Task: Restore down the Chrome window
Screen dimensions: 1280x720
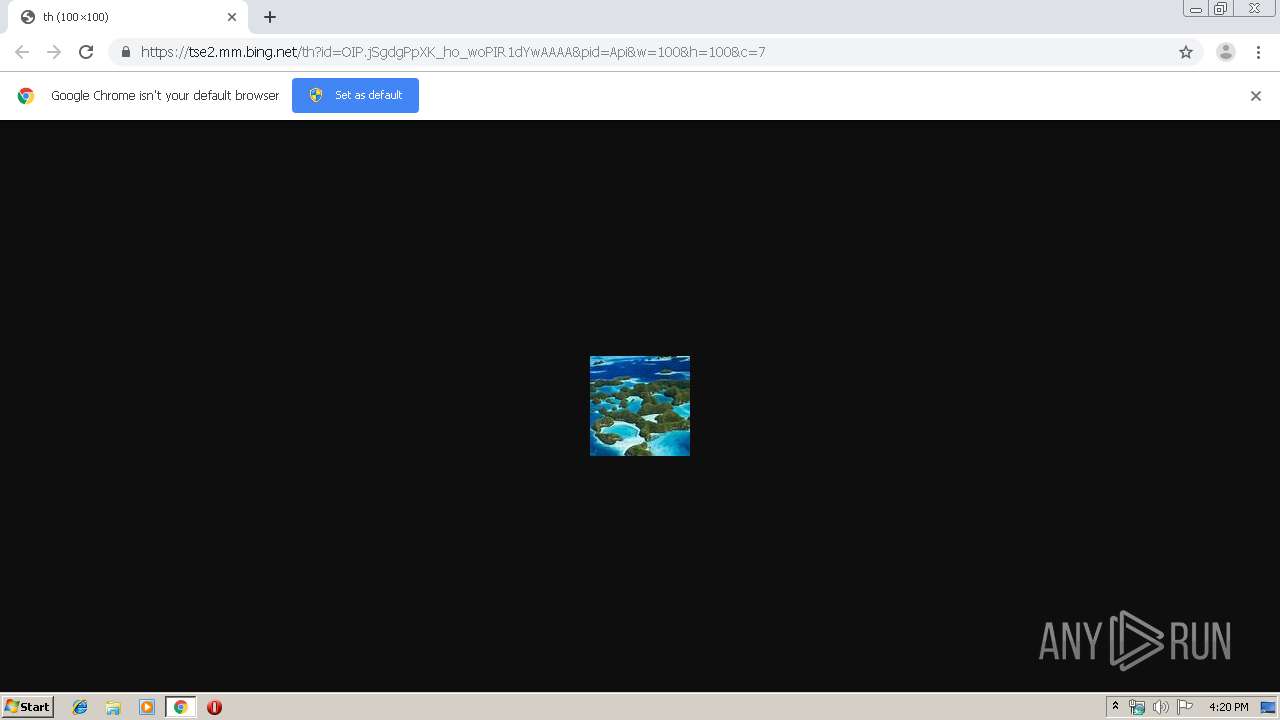Action: pyautogui.click(x=1221, y=9)
